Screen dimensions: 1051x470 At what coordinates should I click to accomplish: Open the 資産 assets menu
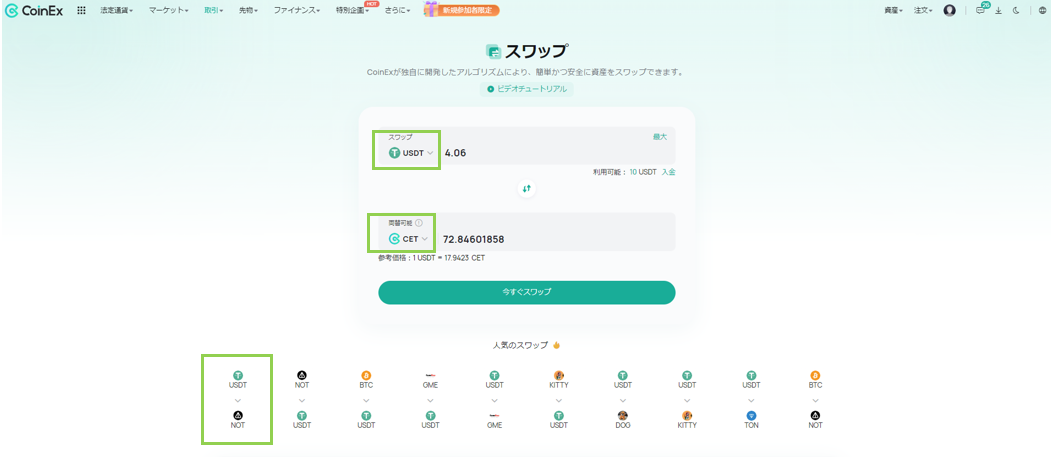click(894, 11)
